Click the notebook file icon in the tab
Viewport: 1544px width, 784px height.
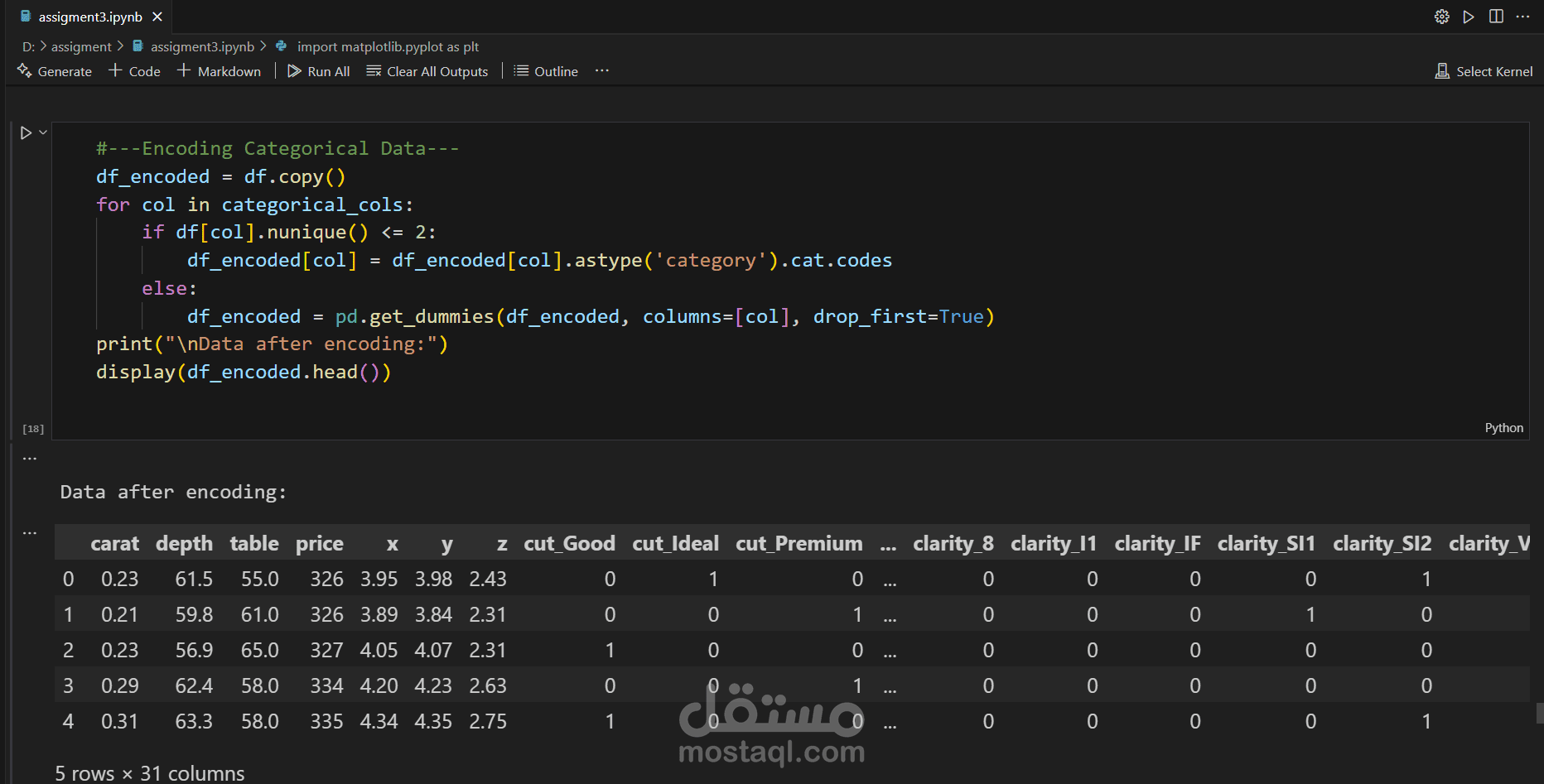26,17
